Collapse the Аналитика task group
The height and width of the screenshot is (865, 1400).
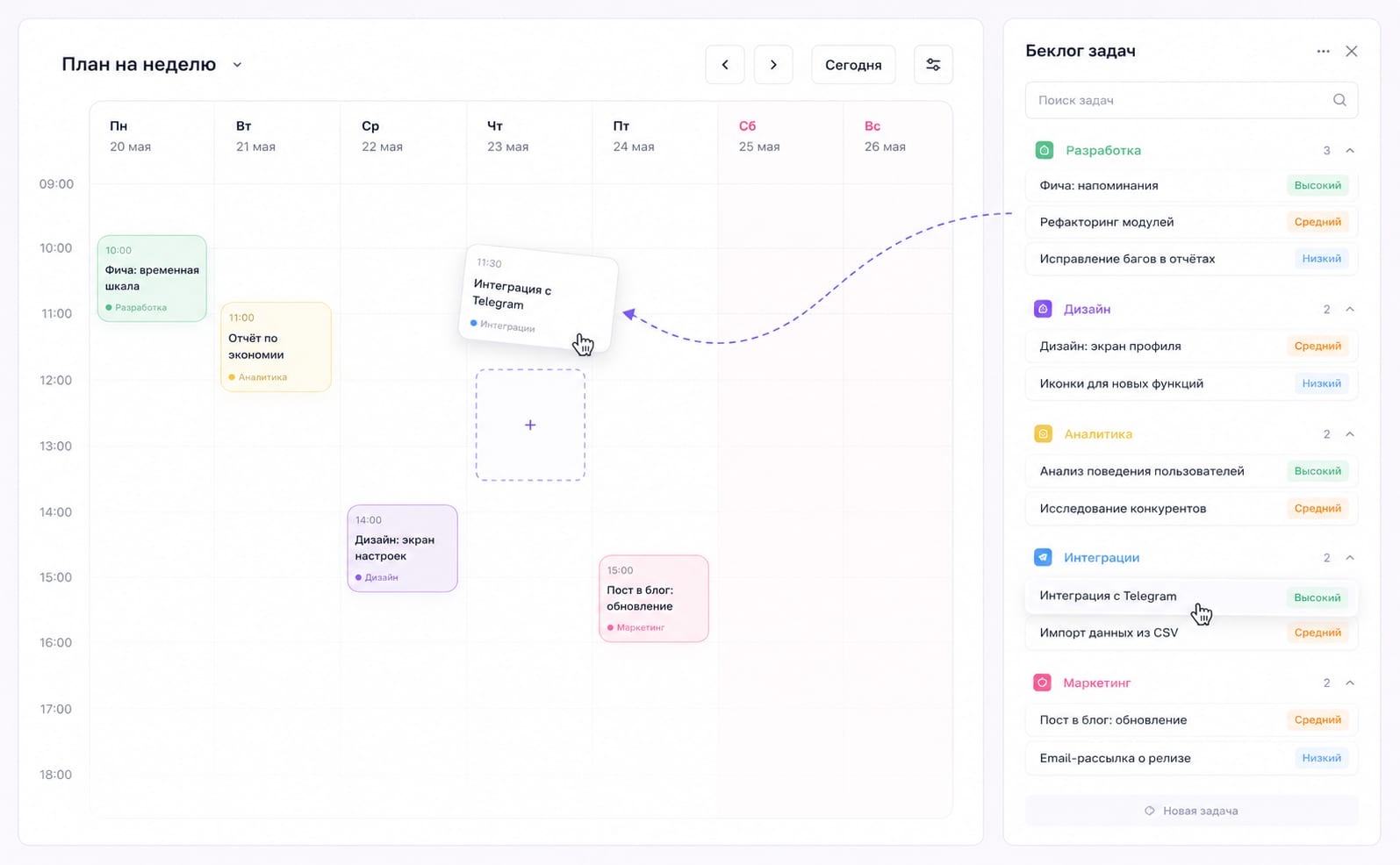(1350, 434)
